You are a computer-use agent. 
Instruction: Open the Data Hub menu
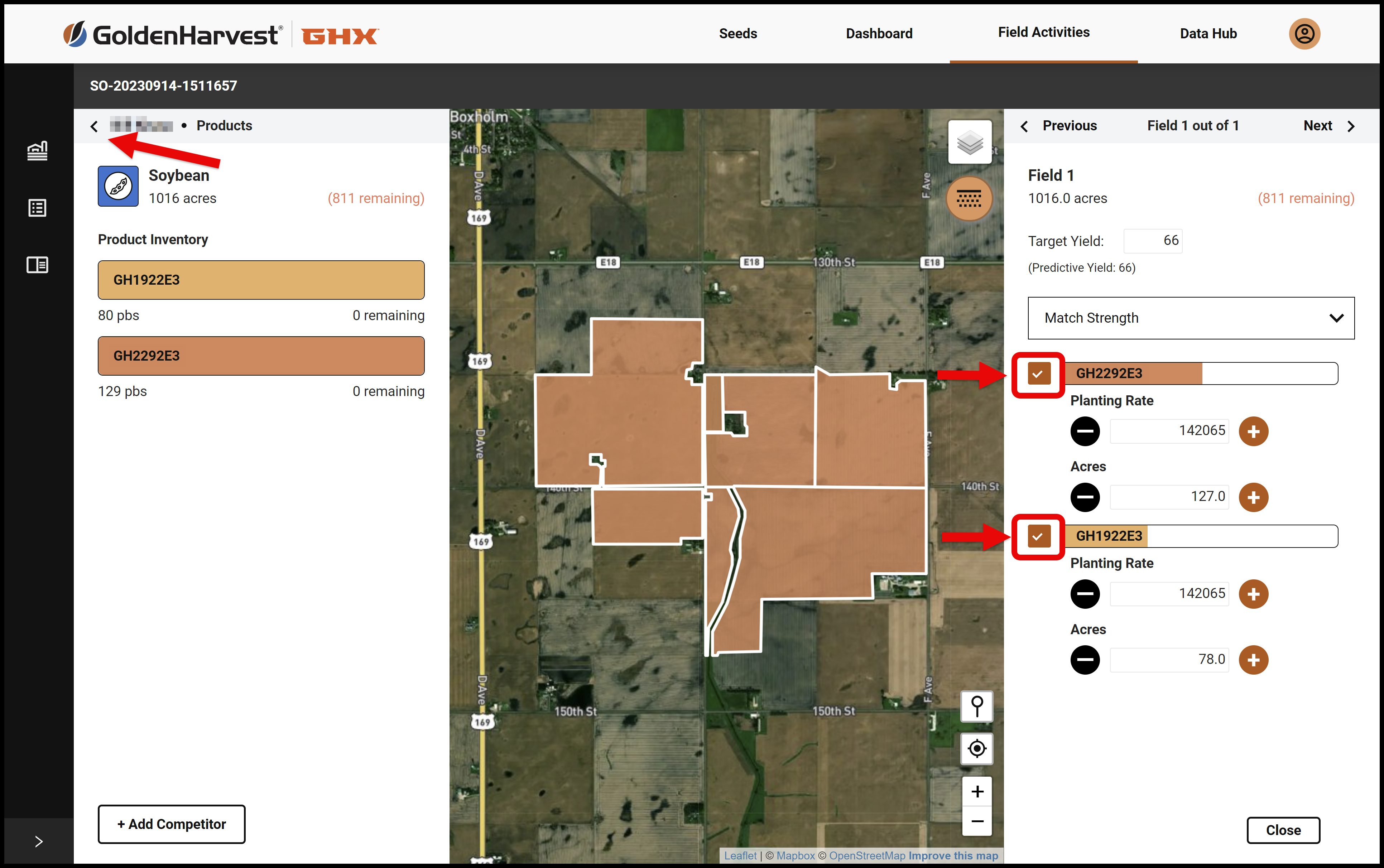[1208, 34]
